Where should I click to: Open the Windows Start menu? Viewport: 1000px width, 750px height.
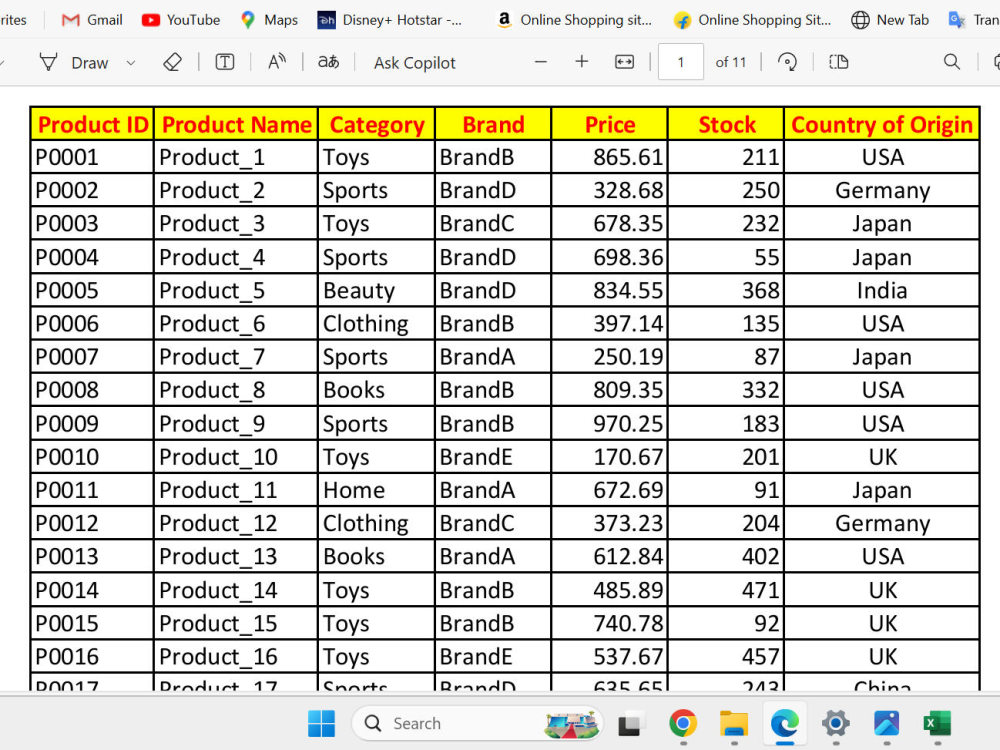321,723
